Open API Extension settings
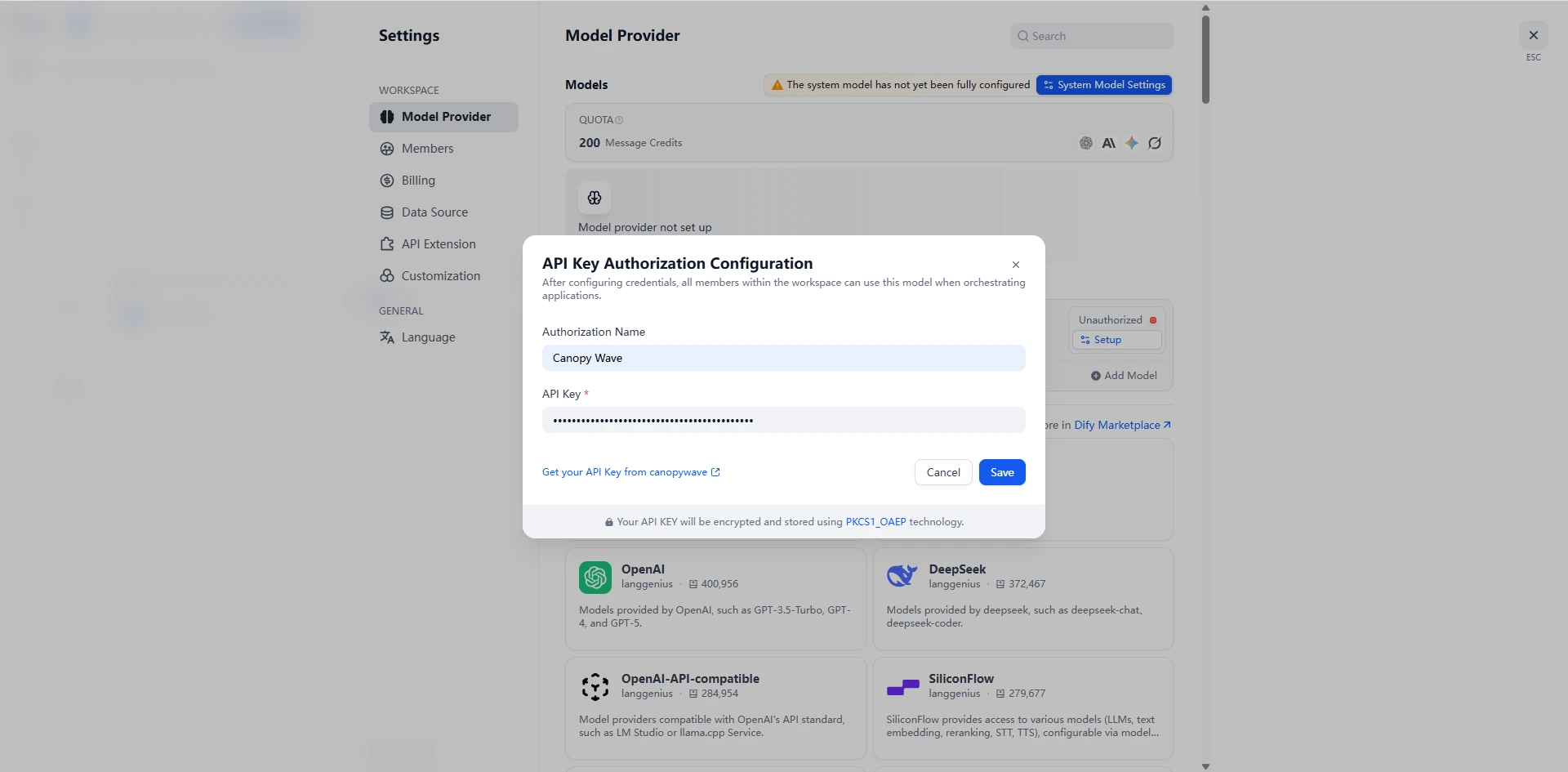 click(x=438, y=244)
